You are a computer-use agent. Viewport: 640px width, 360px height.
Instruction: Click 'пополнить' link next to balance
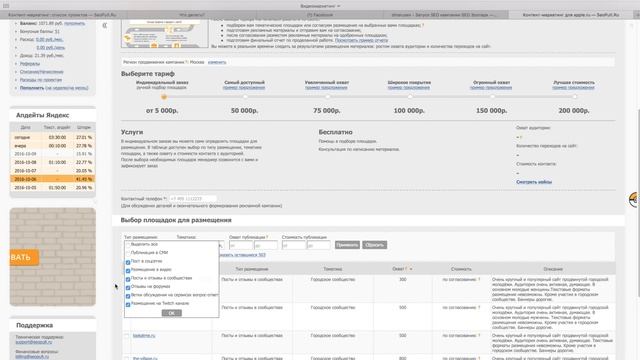[x=75, y=24]
